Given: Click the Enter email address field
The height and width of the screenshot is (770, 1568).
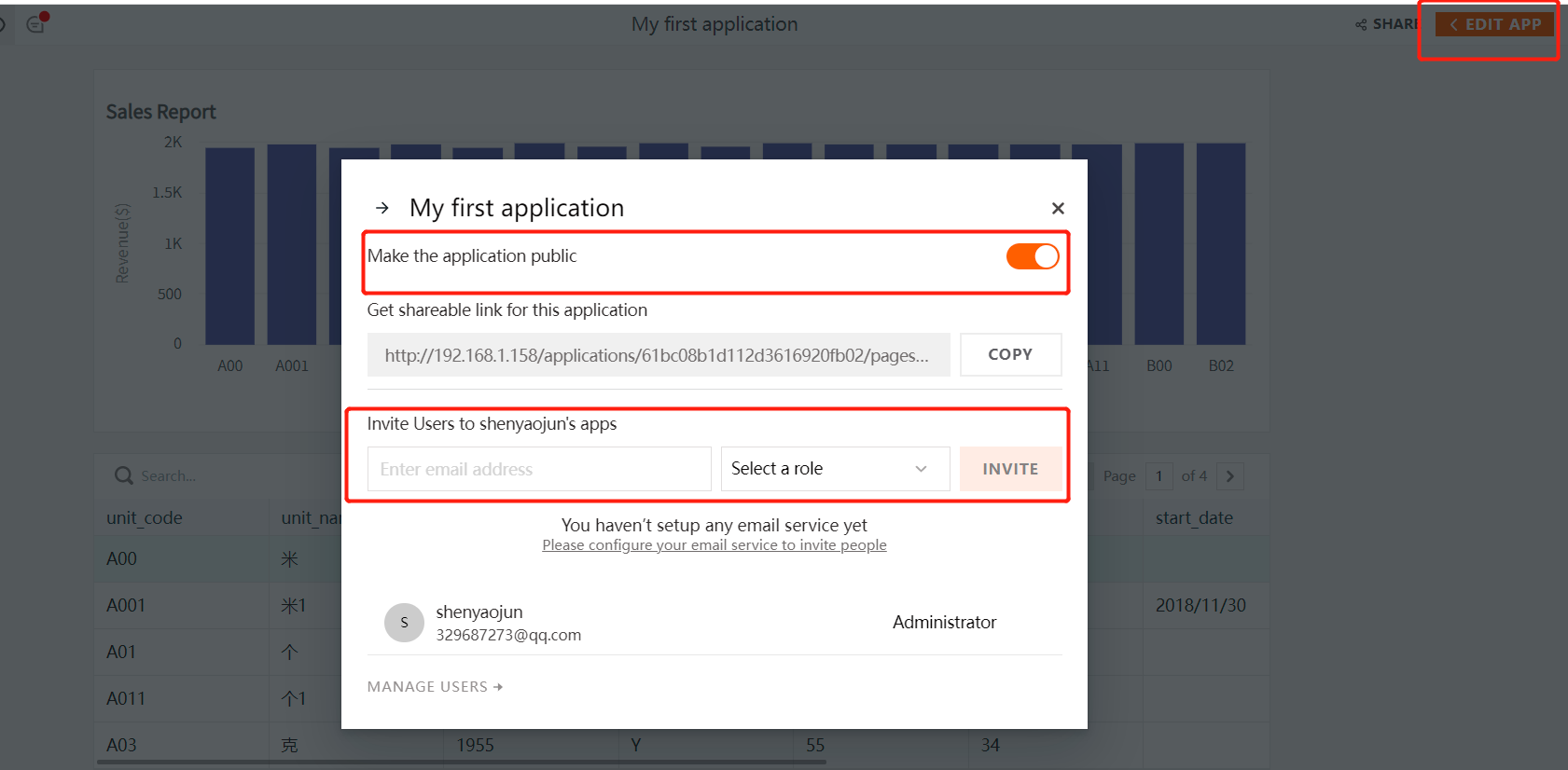Looking at the screenshot, I should point(539,469).
